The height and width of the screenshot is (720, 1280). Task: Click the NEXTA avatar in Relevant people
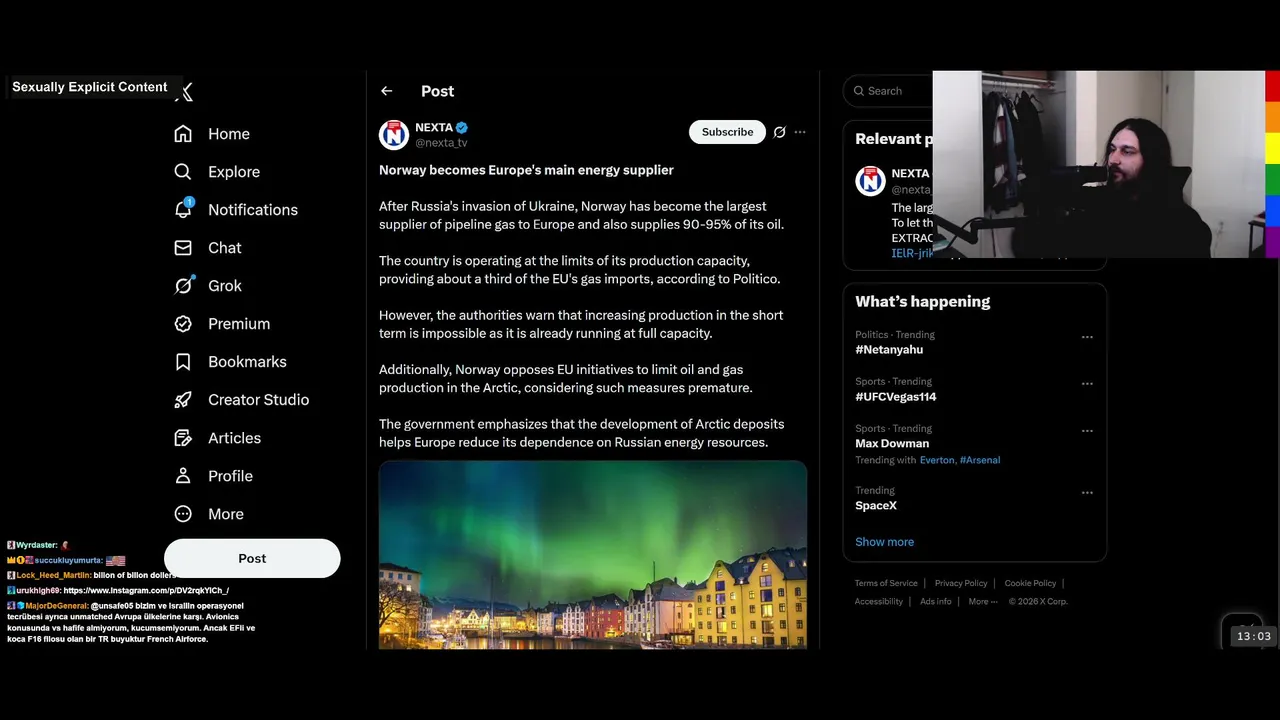click(x=870, y=181)
